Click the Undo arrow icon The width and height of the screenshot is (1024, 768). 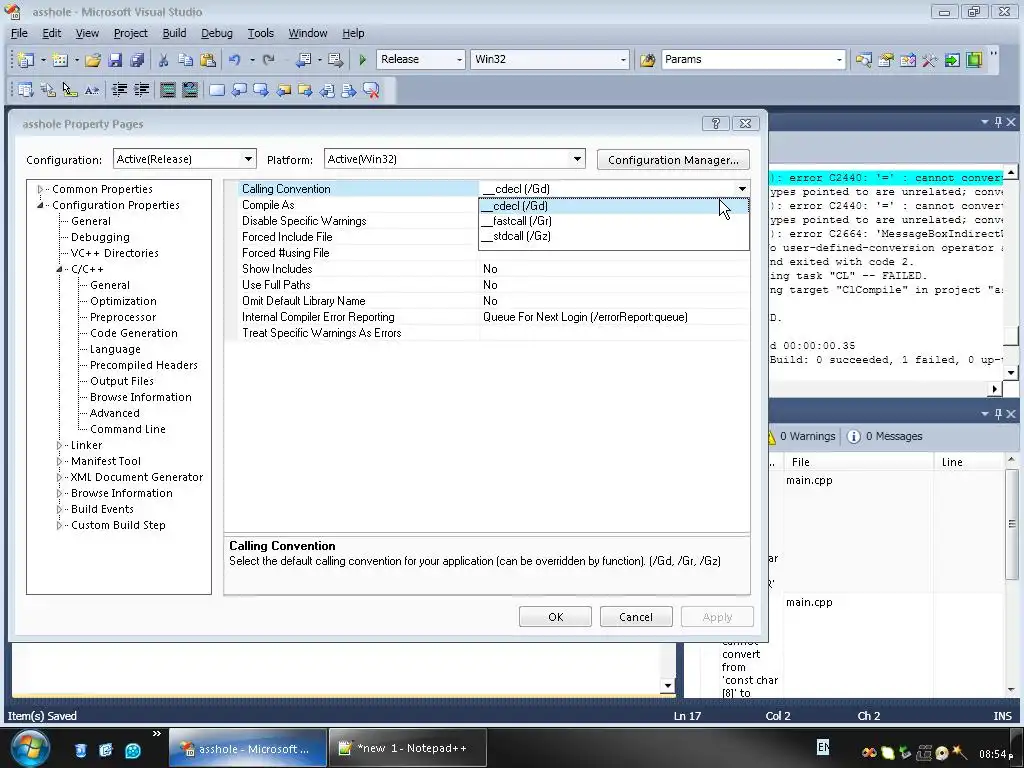tap(234, 60)
